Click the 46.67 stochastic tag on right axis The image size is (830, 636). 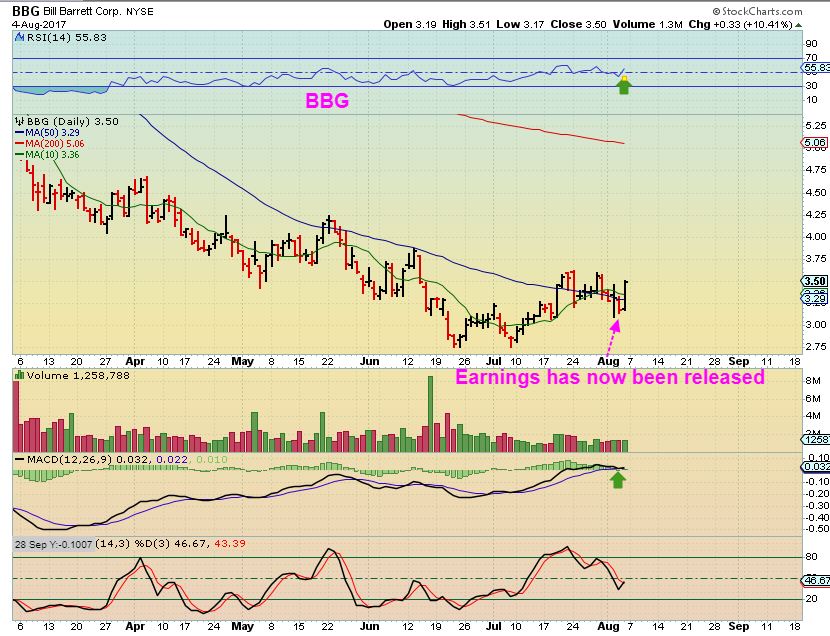pos(816,580)
